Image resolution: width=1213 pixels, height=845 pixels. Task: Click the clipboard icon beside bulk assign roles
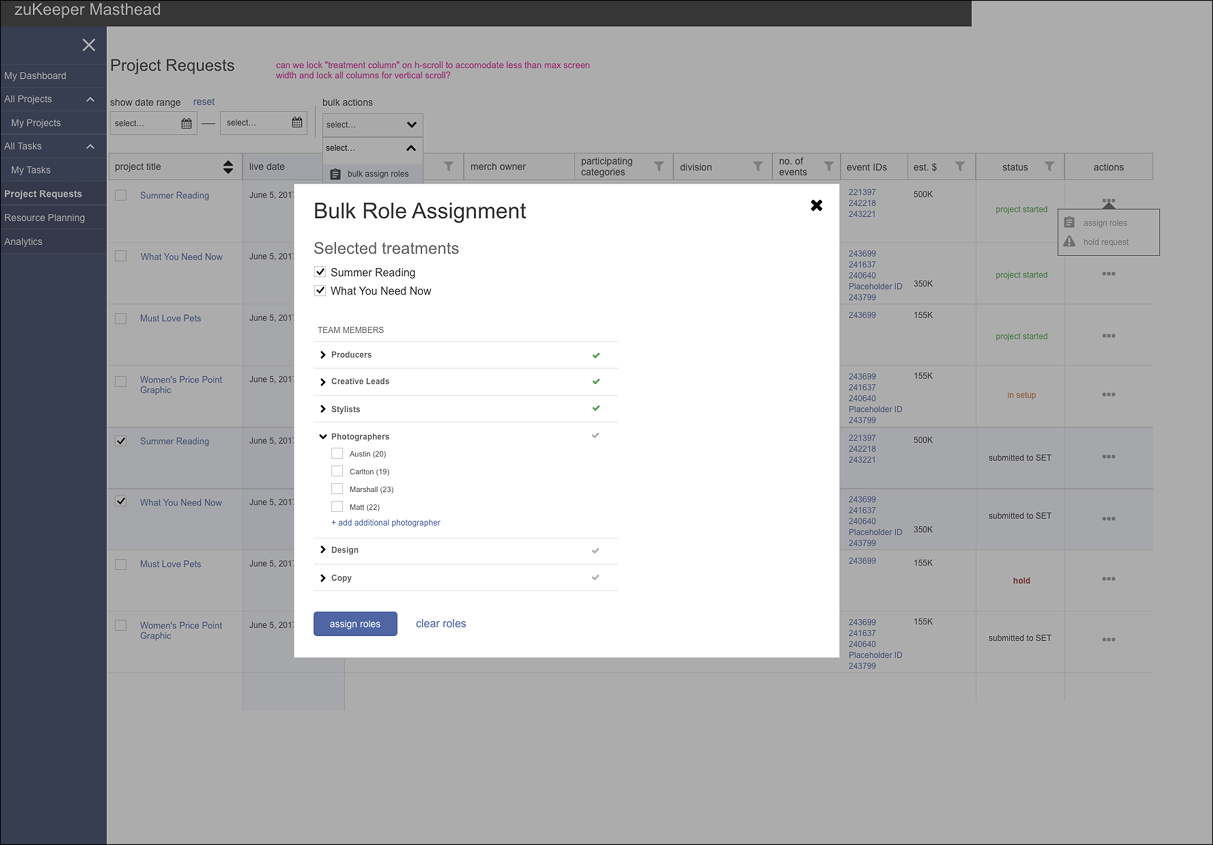[335, 172]
